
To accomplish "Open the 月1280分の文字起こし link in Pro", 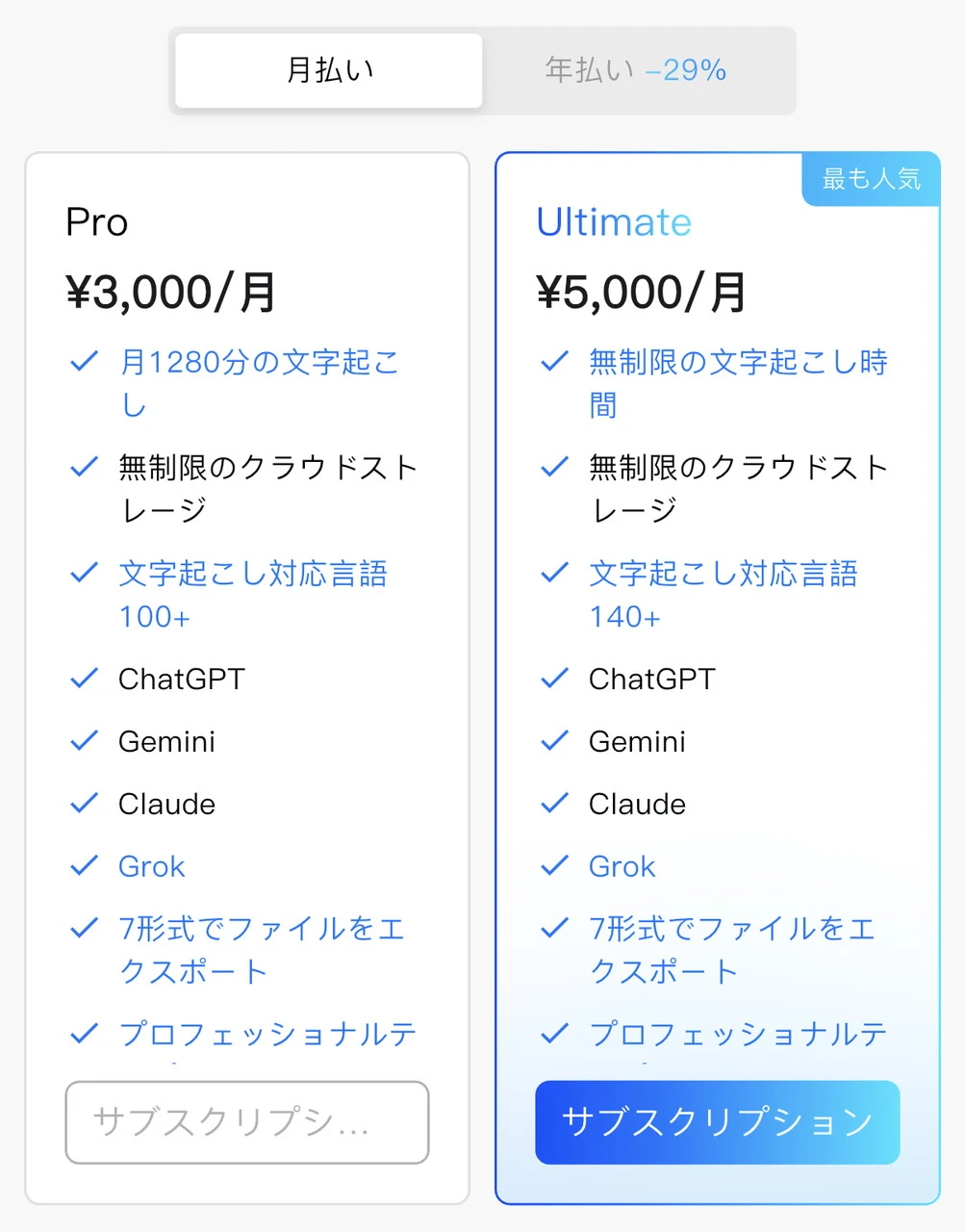I will (x=258, y=363).
